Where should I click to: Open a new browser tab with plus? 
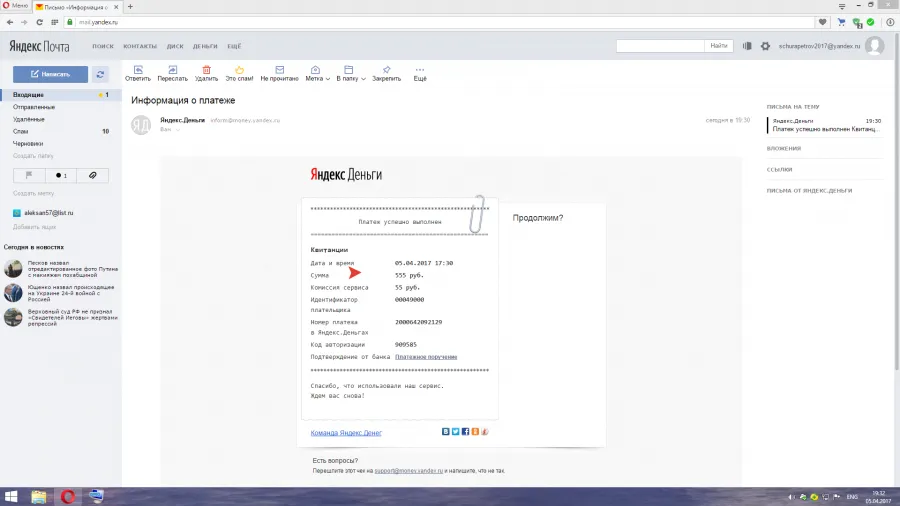130,6
